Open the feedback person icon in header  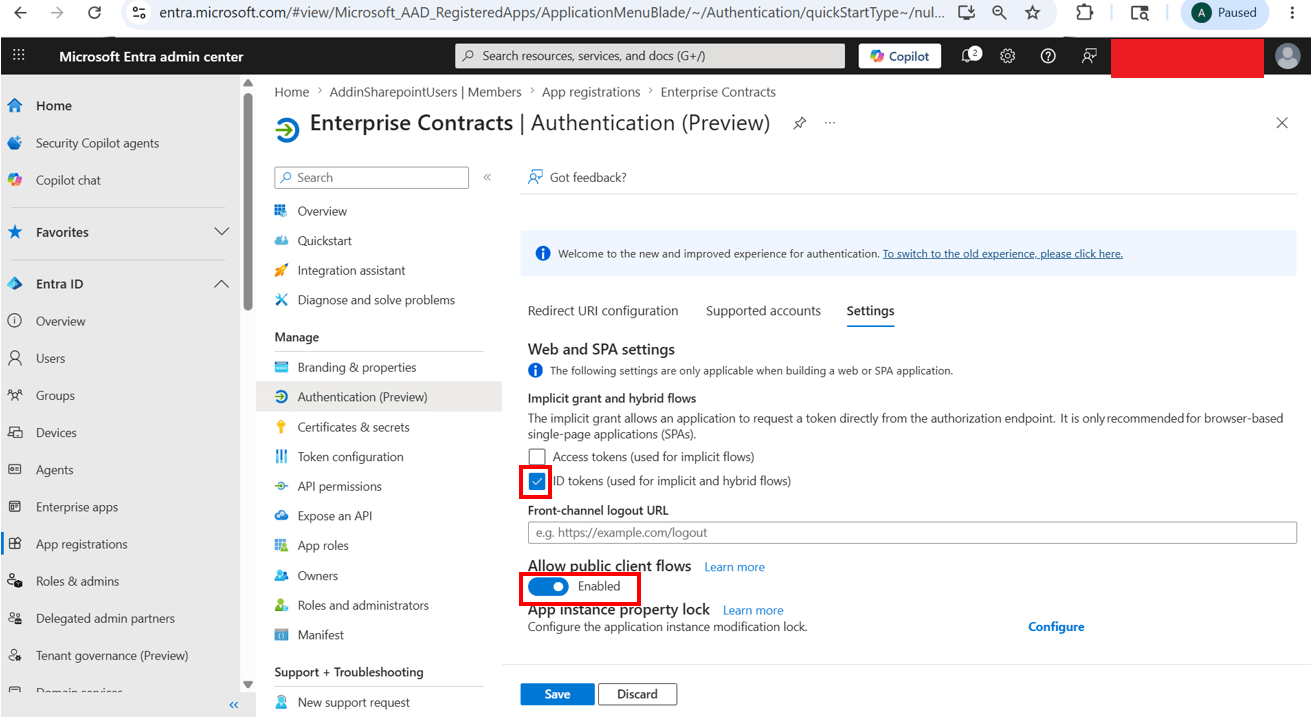tap(1089, 56)
